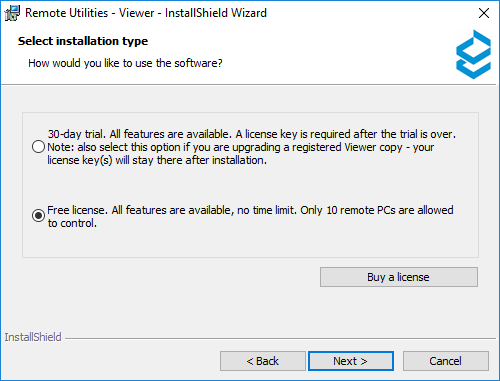Select the 30-day trial radio button
500x381 pixels.
click(x=38, y=147)
